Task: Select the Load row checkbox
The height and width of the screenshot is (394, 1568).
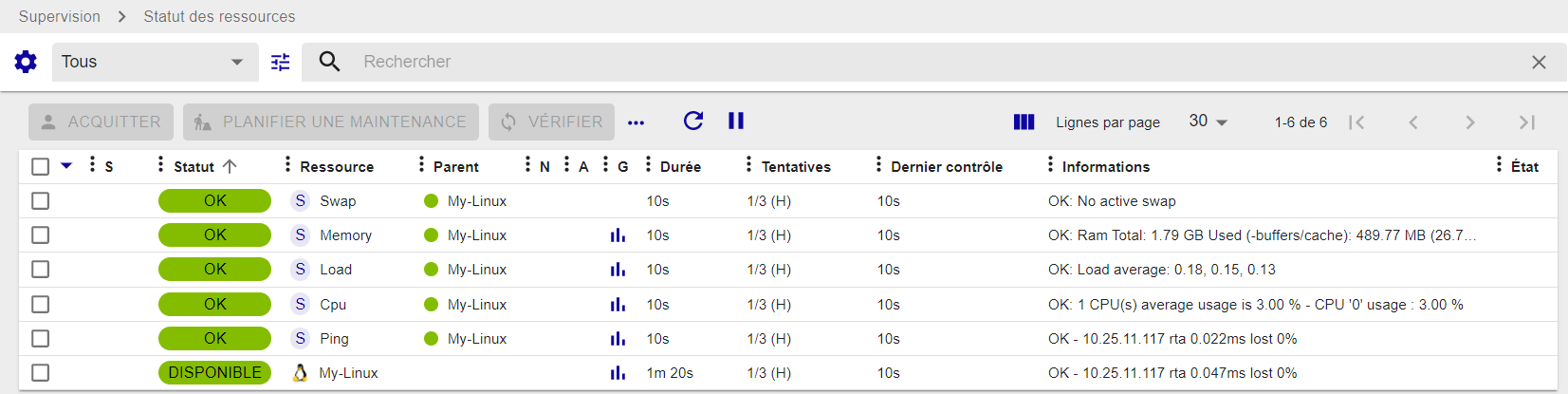Action: point(40,270)
